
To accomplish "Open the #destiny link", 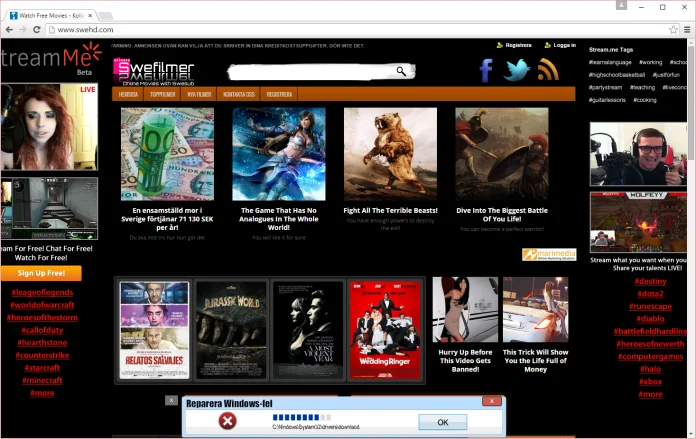I will pos(650,281).
